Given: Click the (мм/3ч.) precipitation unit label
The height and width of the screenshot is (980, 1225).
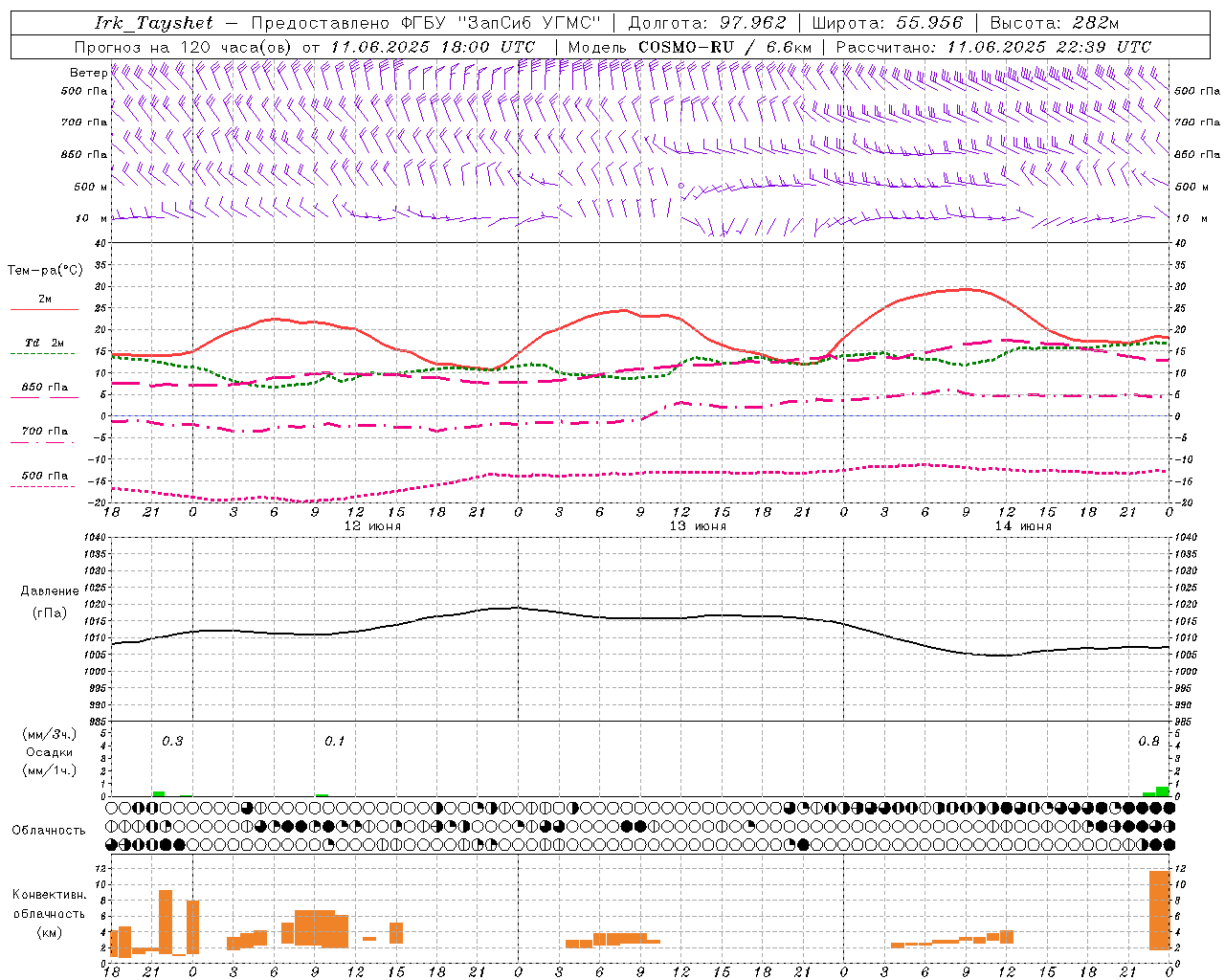Looking at the screenshot, I should (49, 734).
